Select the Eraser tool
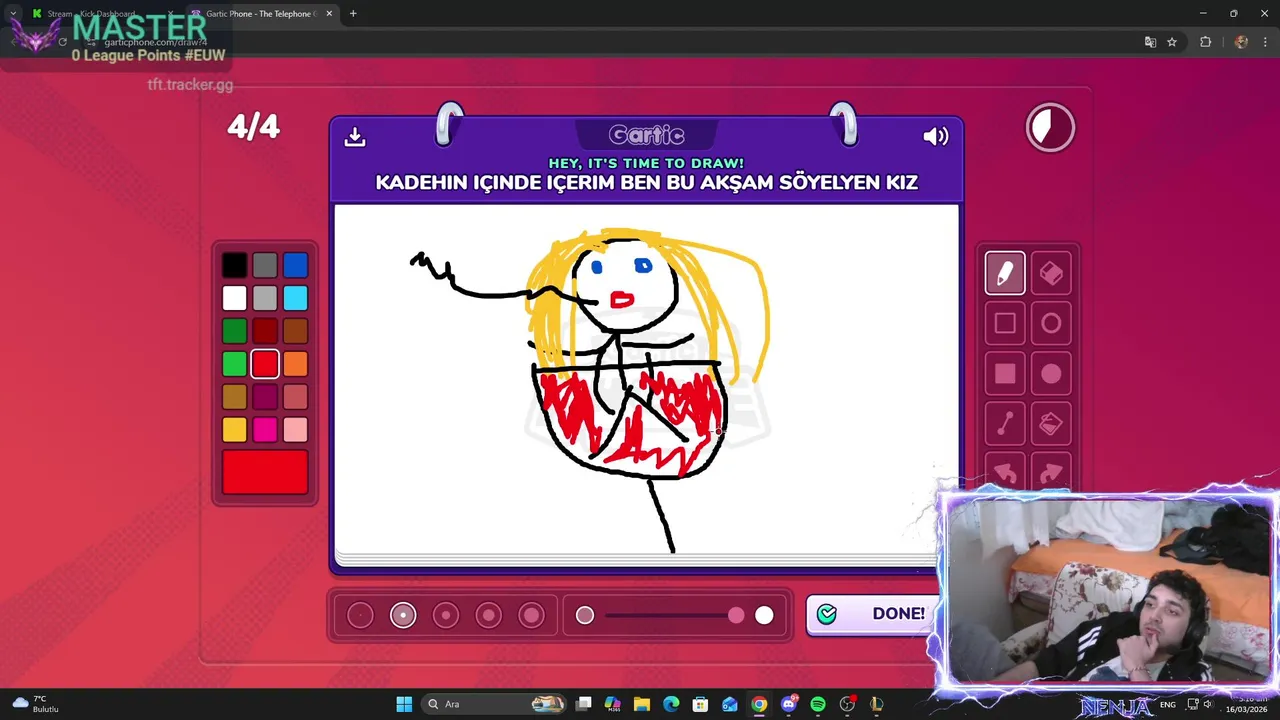Image resolution: width=1280 pixels, height=720 pixels. click(1051, 273)
